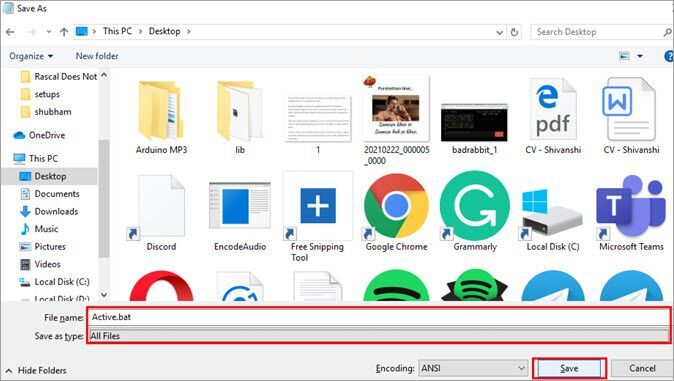
Task: Collapse the pane with Hide Folders
Action: point(36,371)
